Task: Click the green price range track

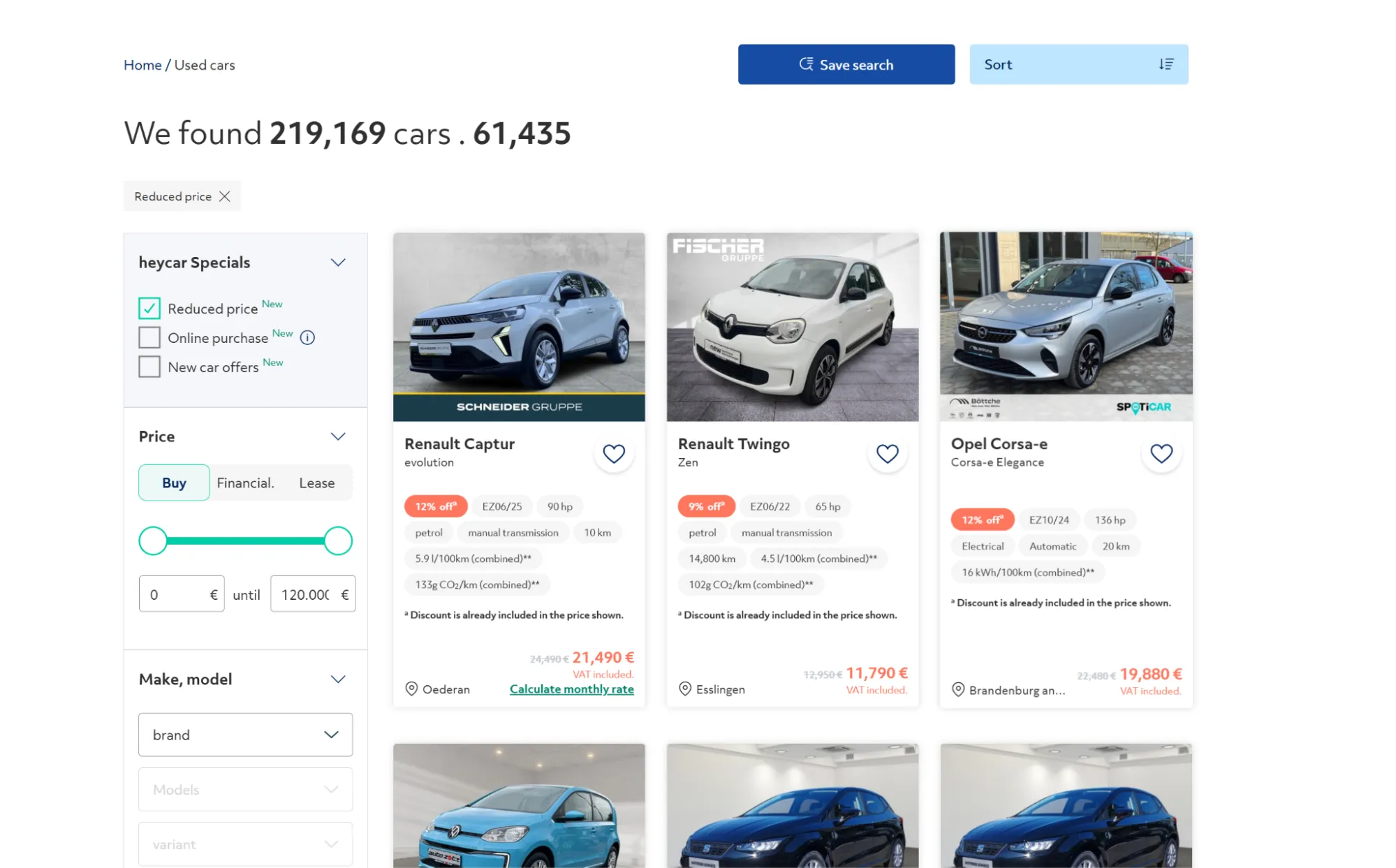Action: pos(245,540)
